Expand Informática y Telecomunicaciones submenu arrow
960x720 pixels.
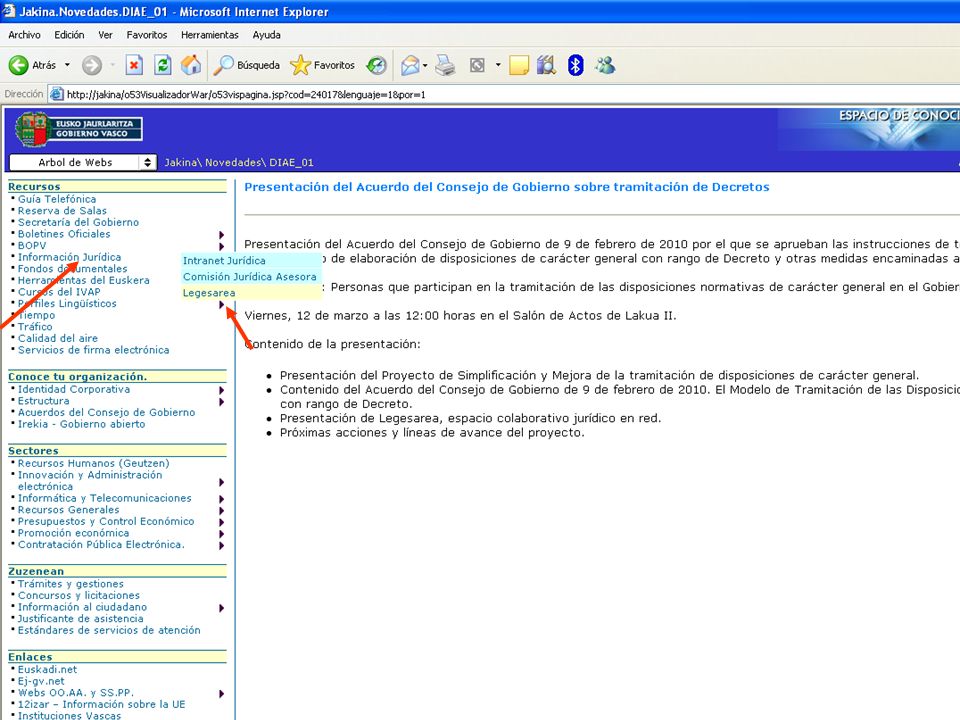(x=222, y=500)
